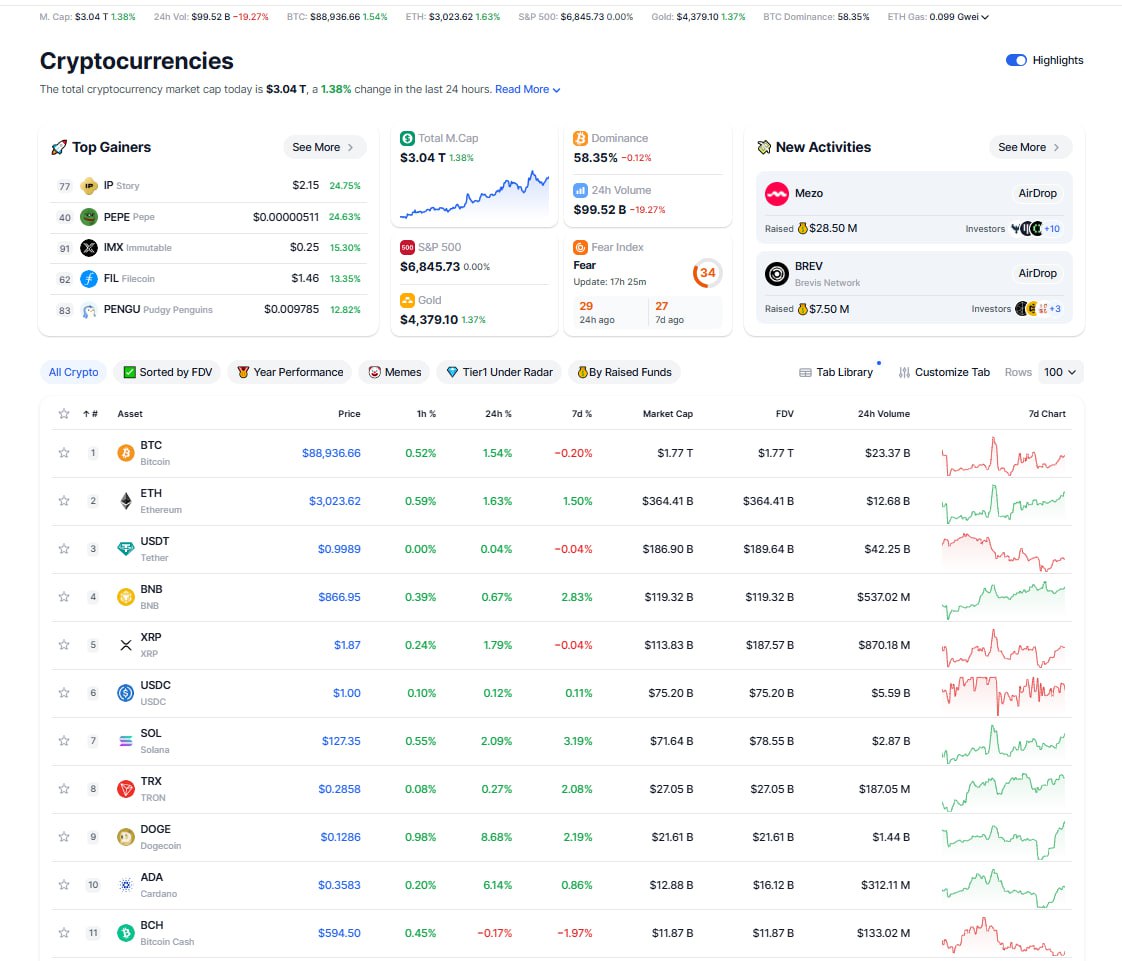This screenshot has height=961, width=1122.
Task: Click the Fear Index gauge showing 34
Action: [707, 273]
